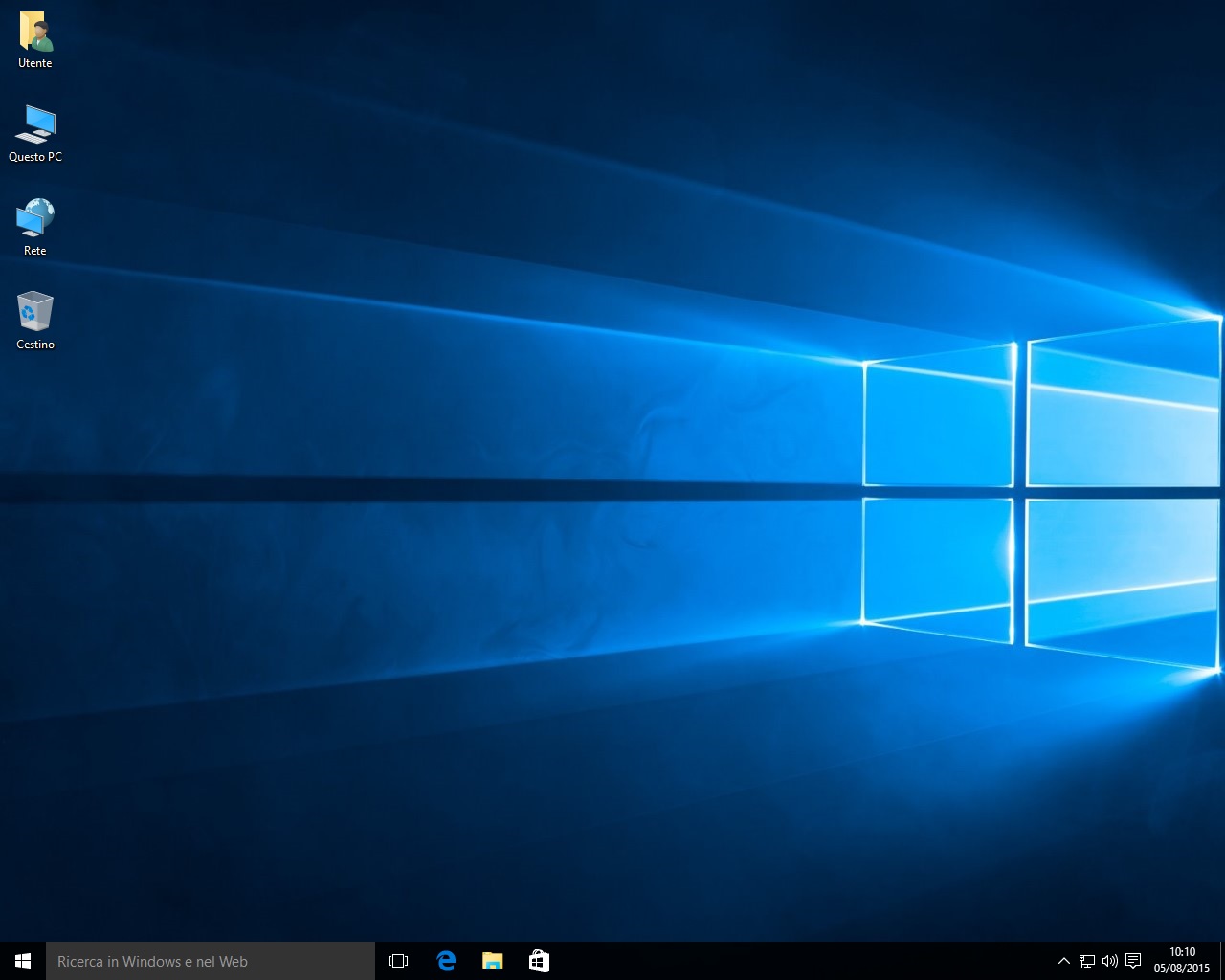Open the network status tray icon
1225x980 pixels.
[1087, 961]
